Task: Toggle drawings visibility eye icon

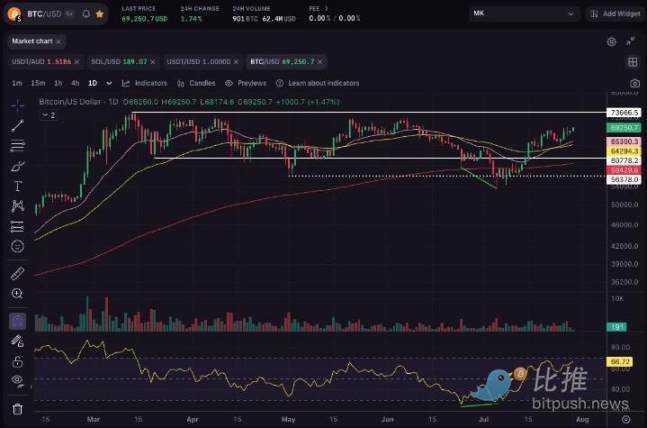Action: 17,380
